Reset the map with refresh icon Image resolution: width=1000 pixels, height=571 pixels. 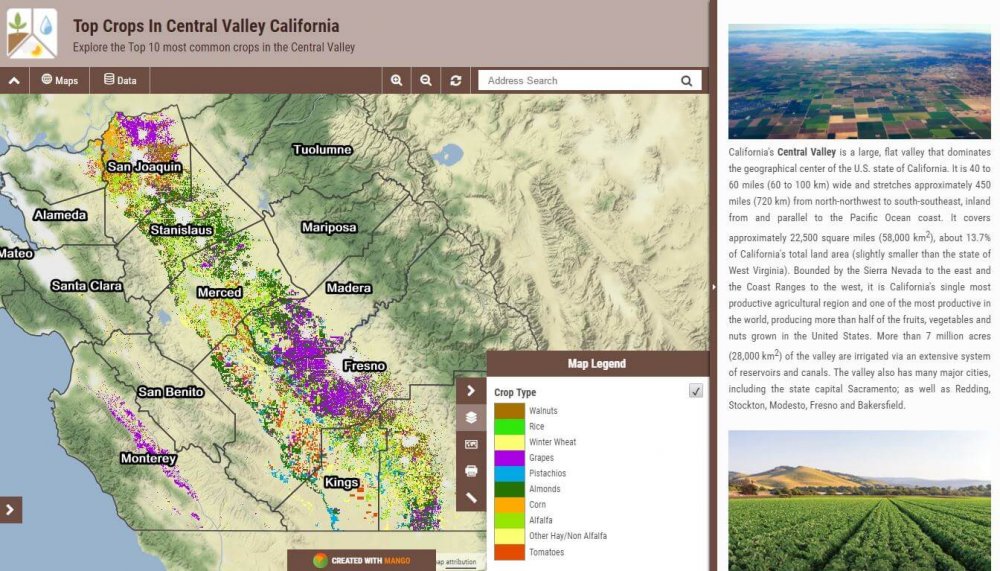point(455,80)
